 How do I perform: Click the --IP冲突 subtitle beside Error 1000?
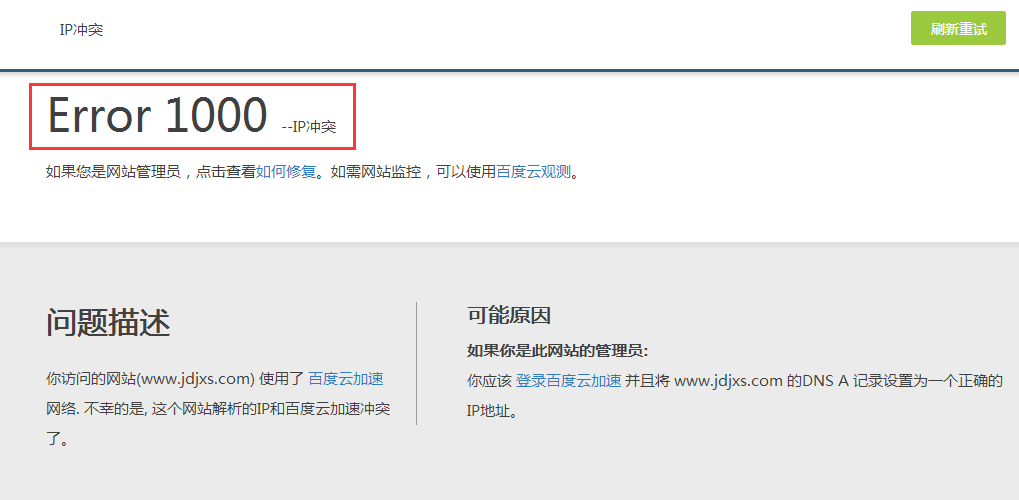(x=309, y=127)
